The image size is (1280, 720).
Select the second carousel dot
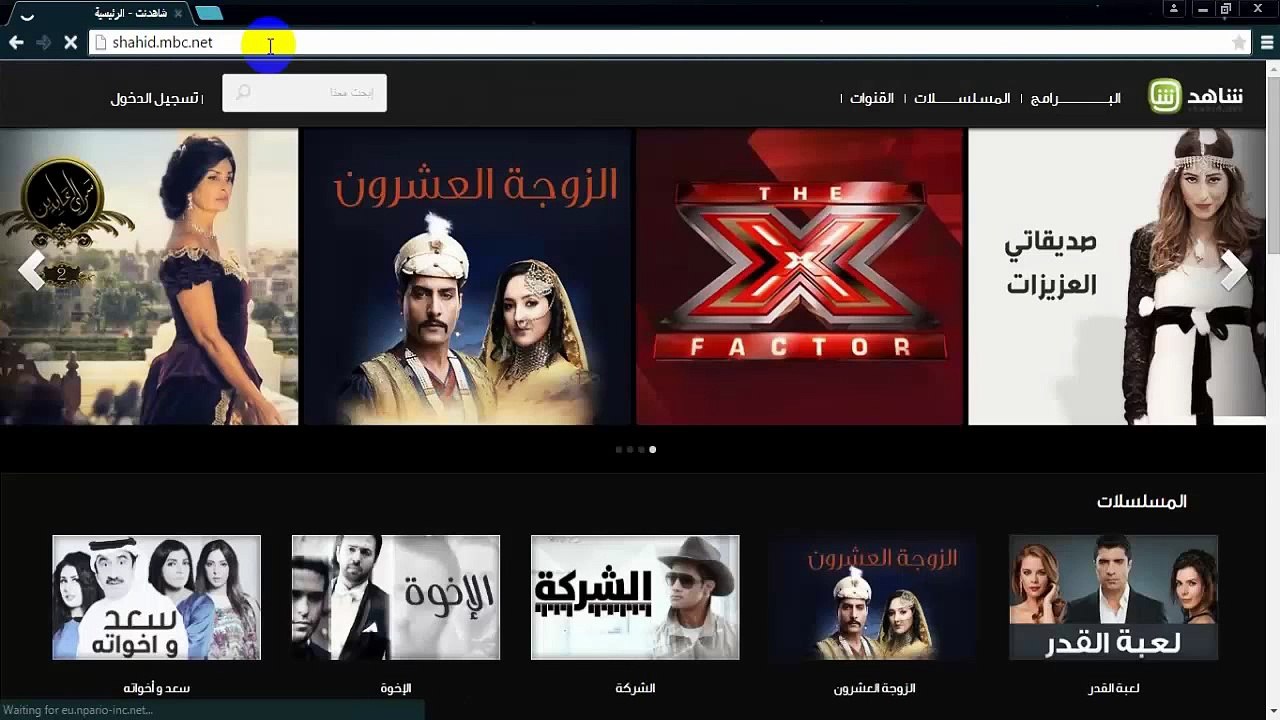[x=630, y=450]
